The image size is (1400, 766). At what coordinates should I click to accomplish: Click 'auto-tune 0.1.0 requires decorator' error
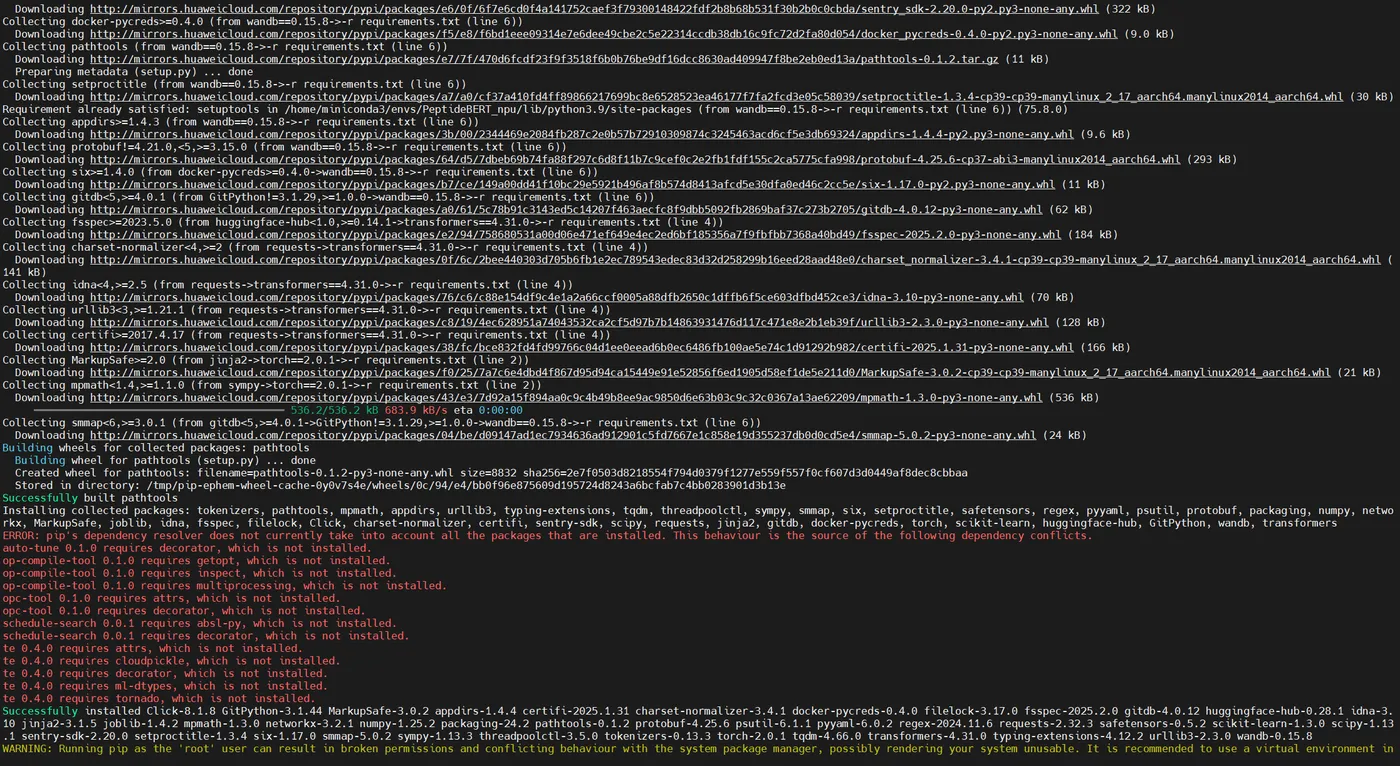[x=187, y=548]
